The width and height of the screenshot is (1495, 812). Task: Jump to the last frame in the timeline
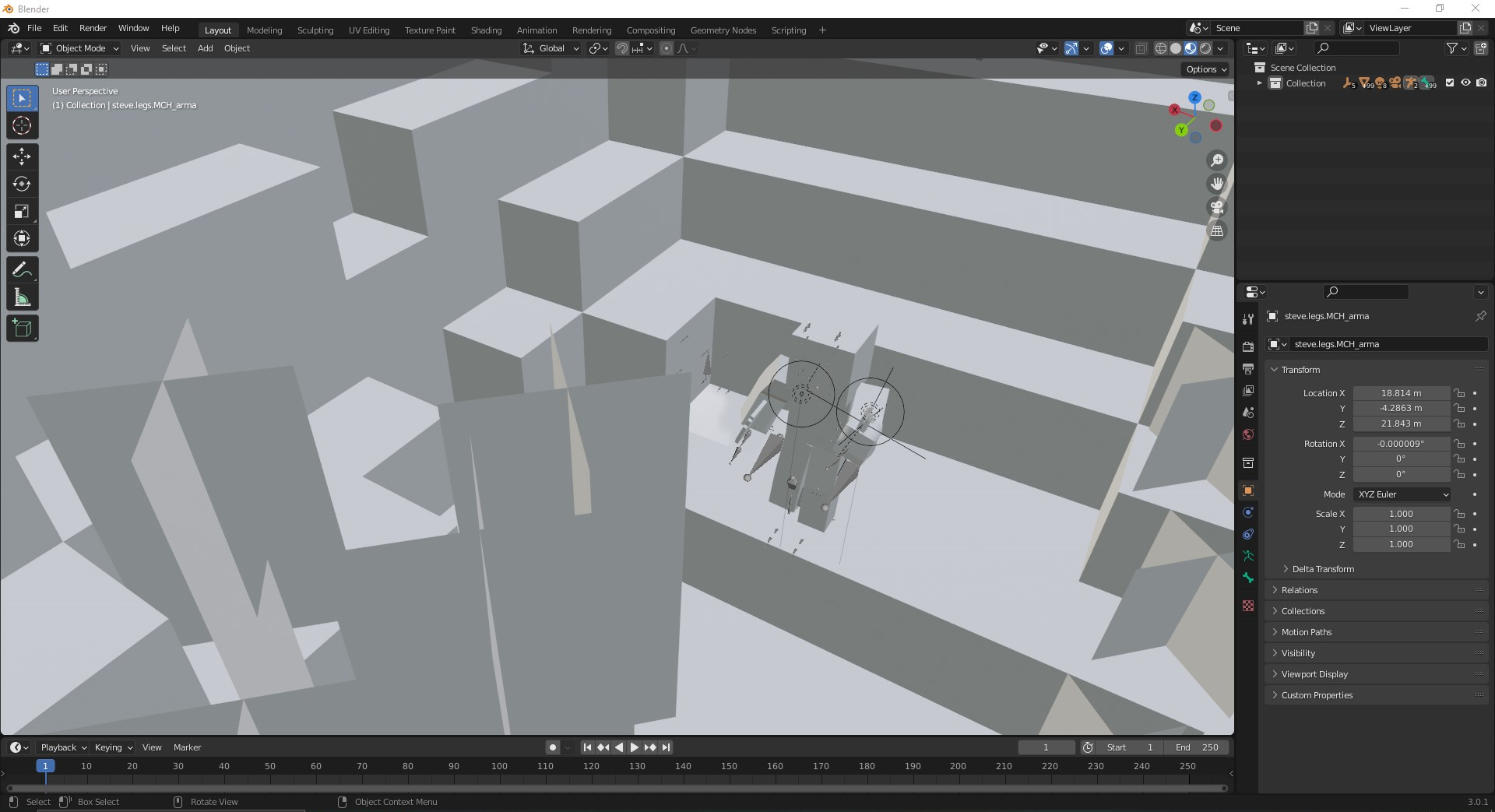(666, 747)
